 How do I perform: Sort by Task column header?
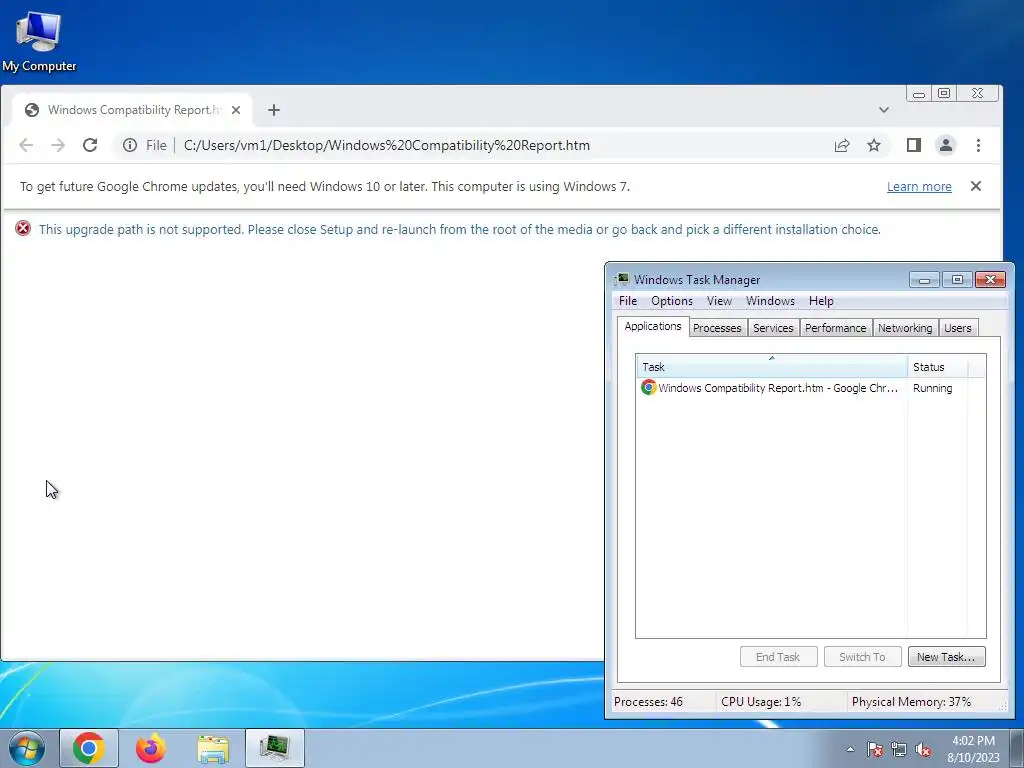pyautogui.click(x=772, y=366)
